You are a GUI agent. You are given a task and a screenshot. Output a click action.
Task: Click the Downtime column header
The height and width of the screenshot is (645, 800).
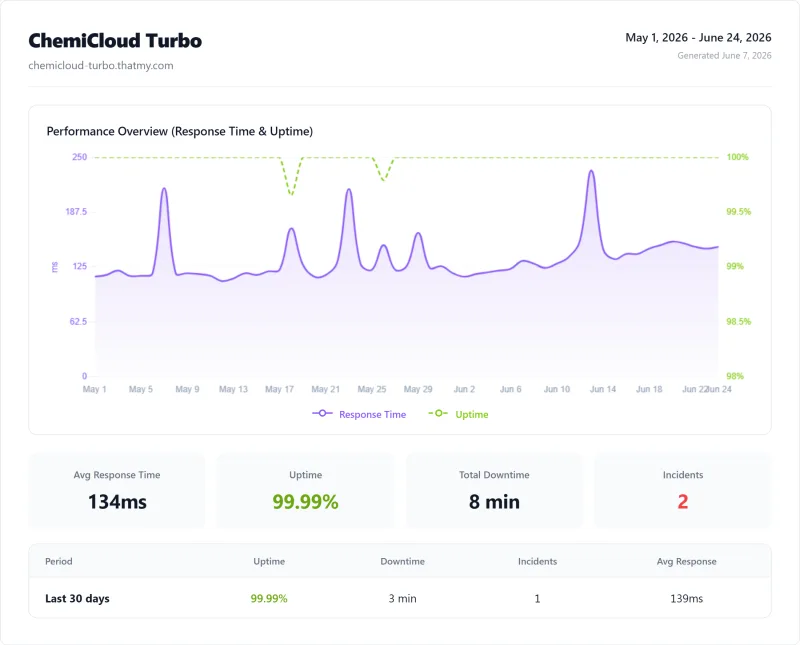403,561
